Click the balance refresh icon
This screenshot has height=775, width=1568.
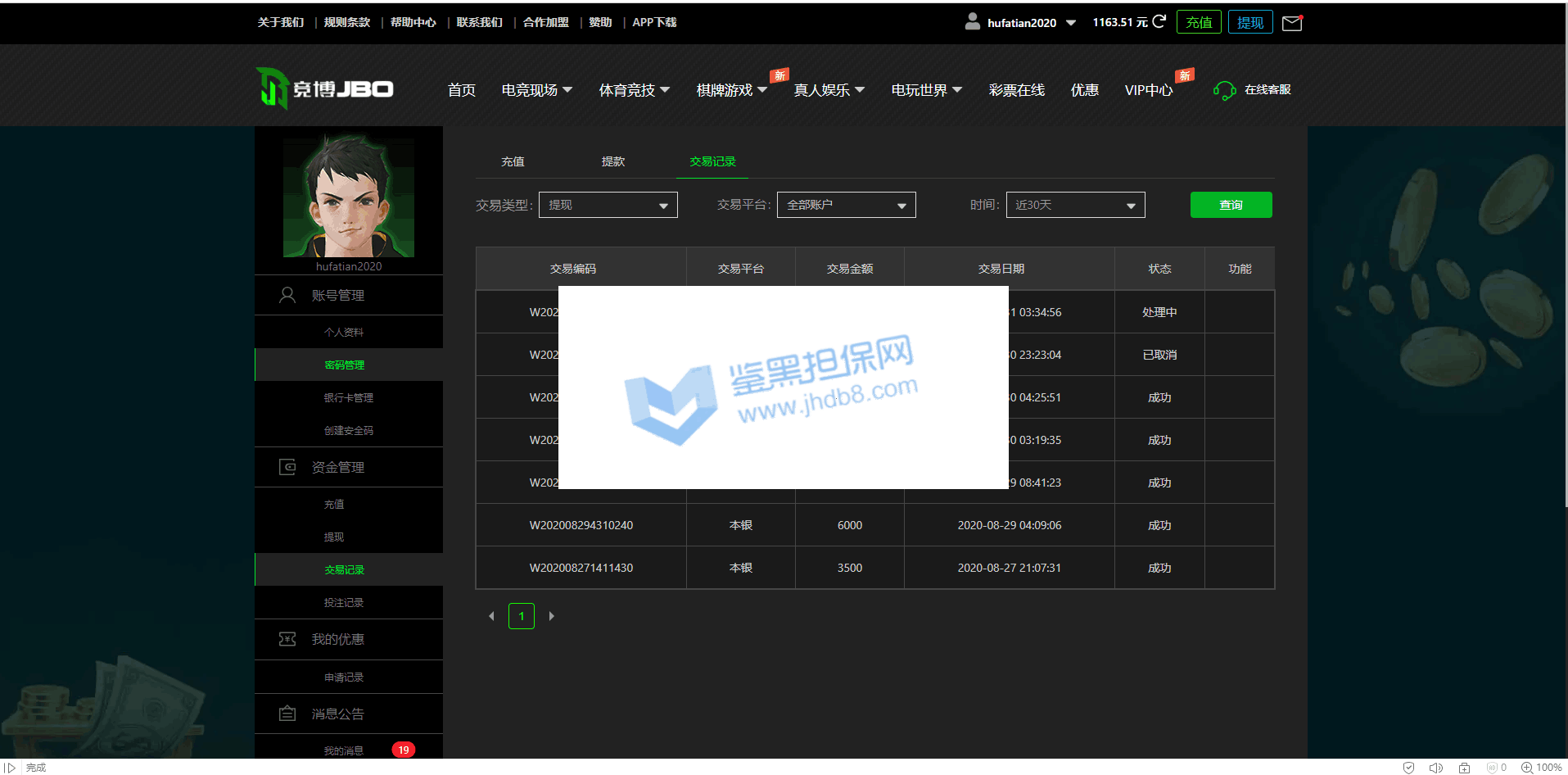(x=1159, y=22)
